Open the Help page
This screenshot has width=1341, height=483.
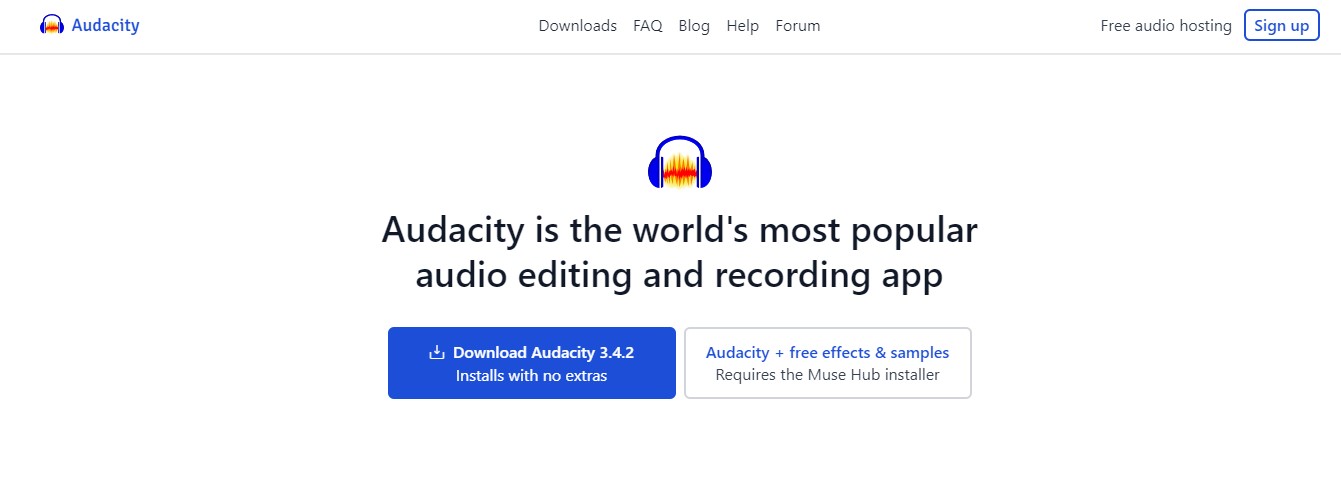click(x=742, y=26)
